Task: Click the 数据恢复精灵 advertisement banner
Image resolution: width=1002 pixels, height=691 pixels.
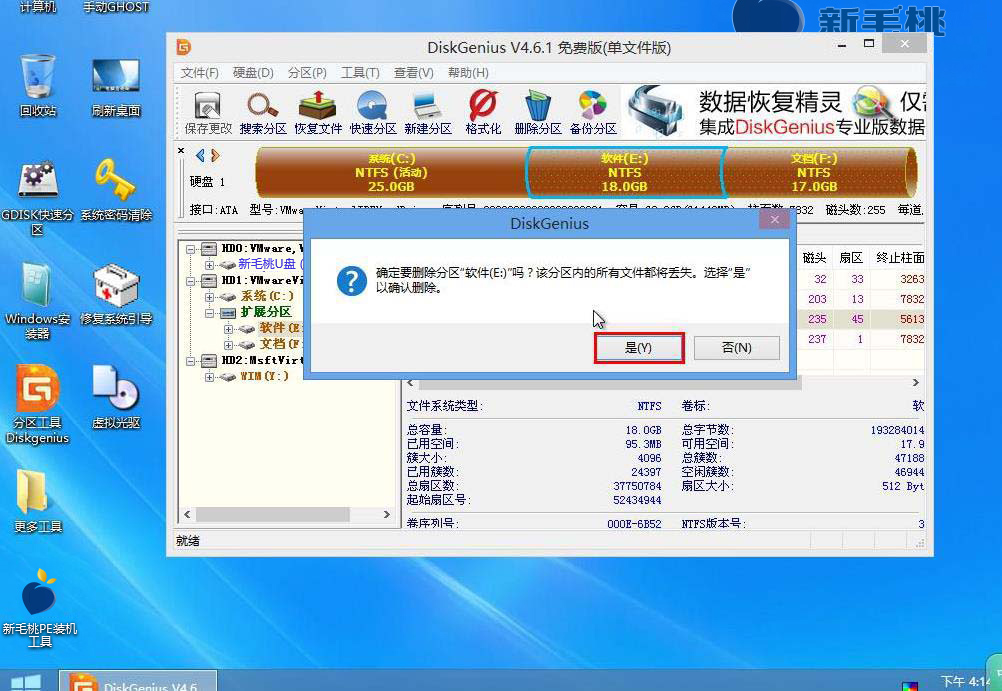Action: 774,112
